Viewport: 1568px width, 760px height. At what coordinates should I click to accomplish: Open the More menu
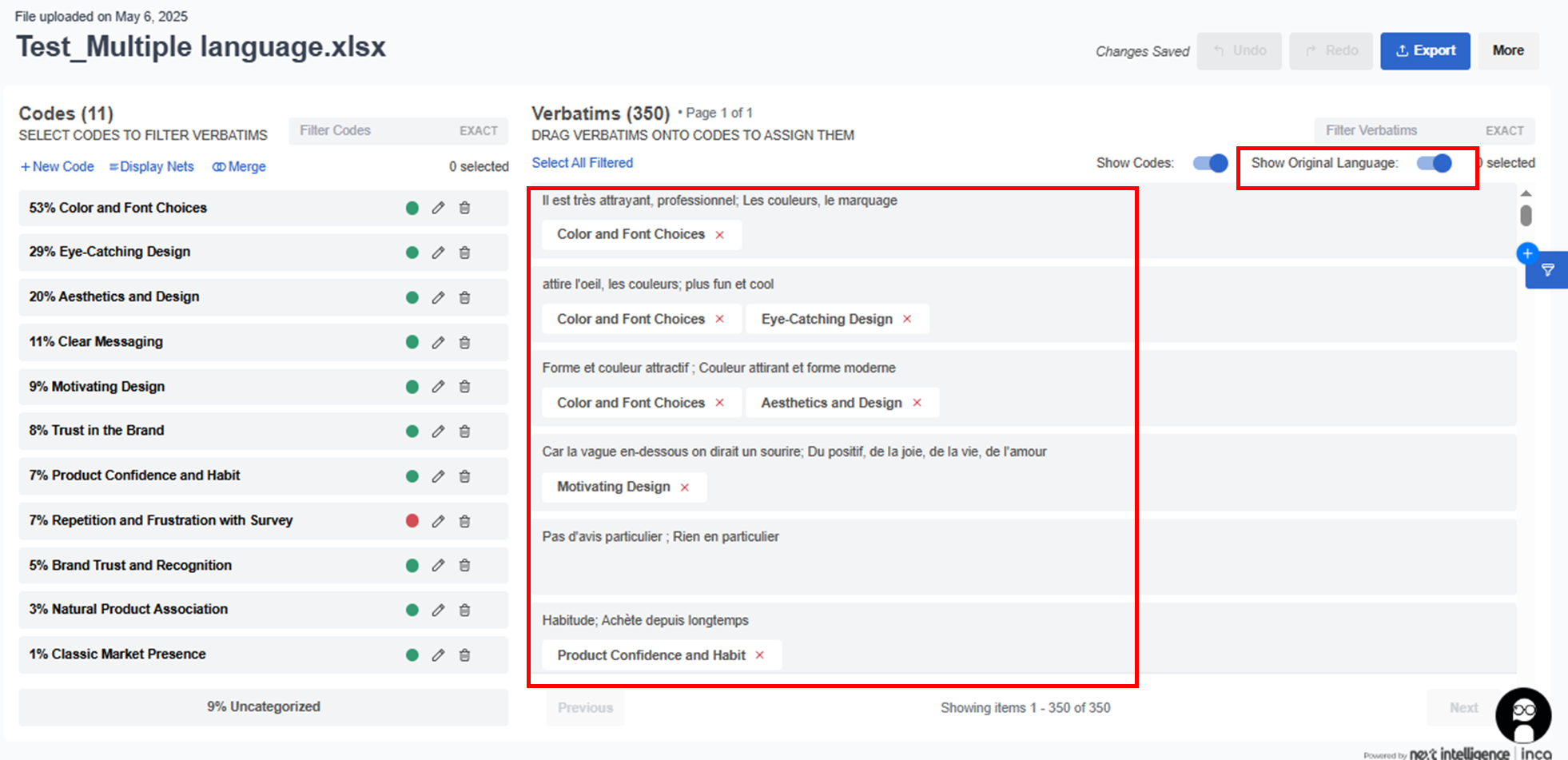1507,50
